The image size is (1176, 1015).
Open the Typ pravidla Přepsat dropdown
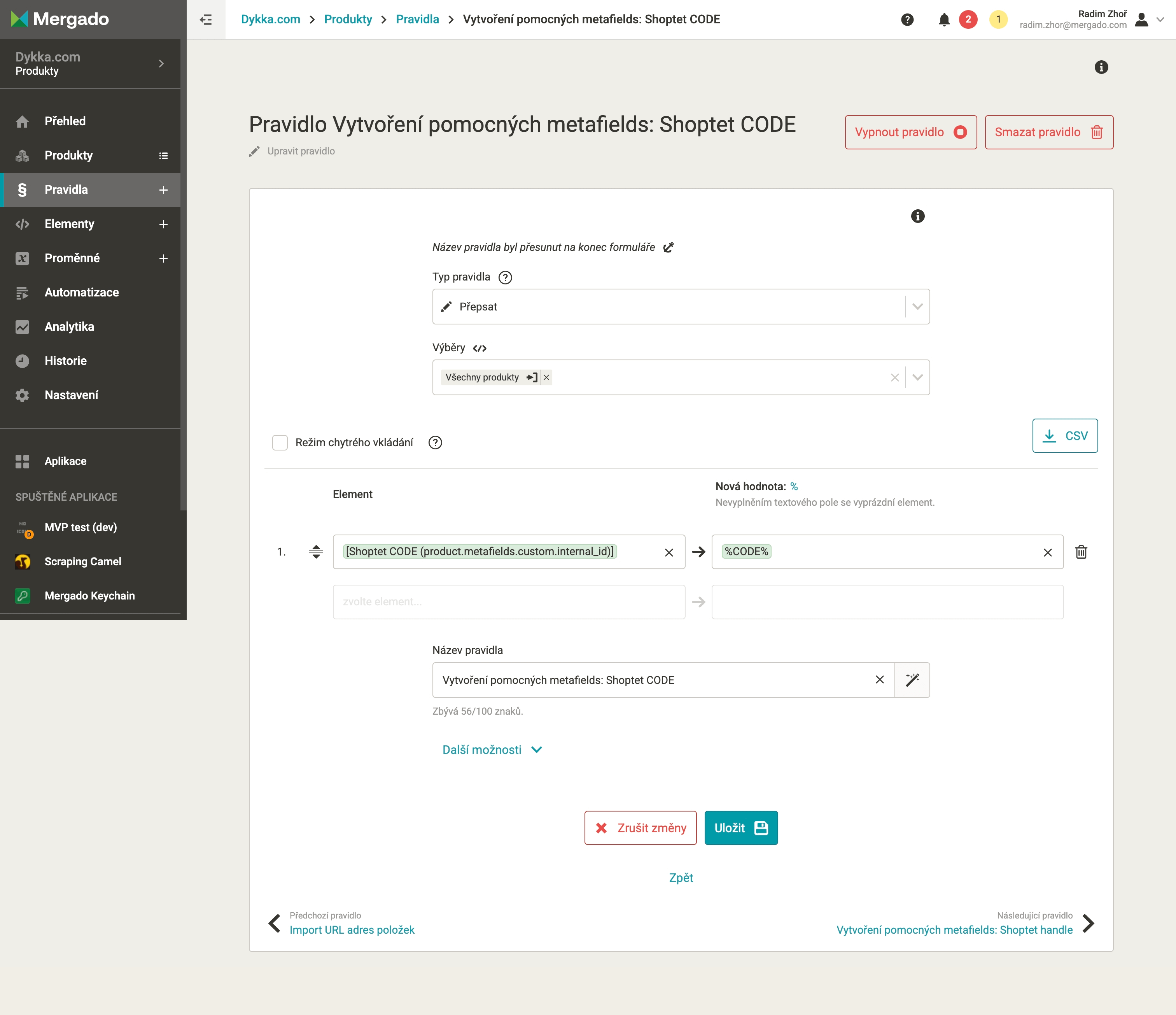[x=680, y=307]
